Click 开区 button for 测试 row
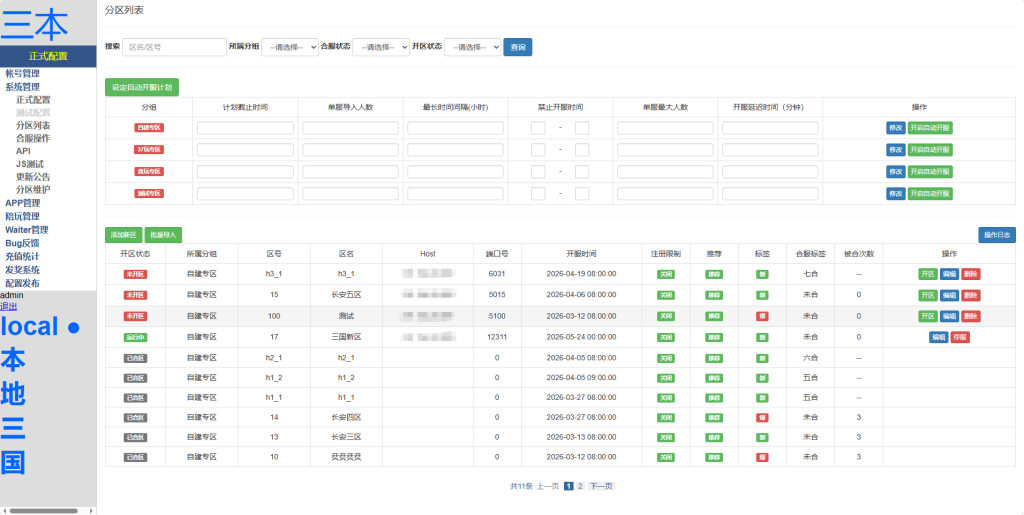The width and height of the screenshot is (1024, 515). [x=928, y=316]
